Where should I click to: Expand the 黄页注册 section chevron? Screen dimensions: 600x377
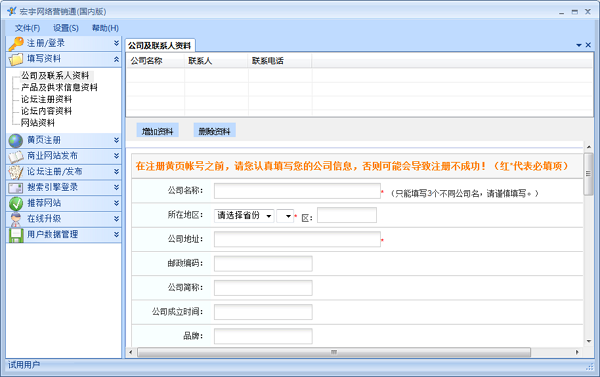[116, 140]
